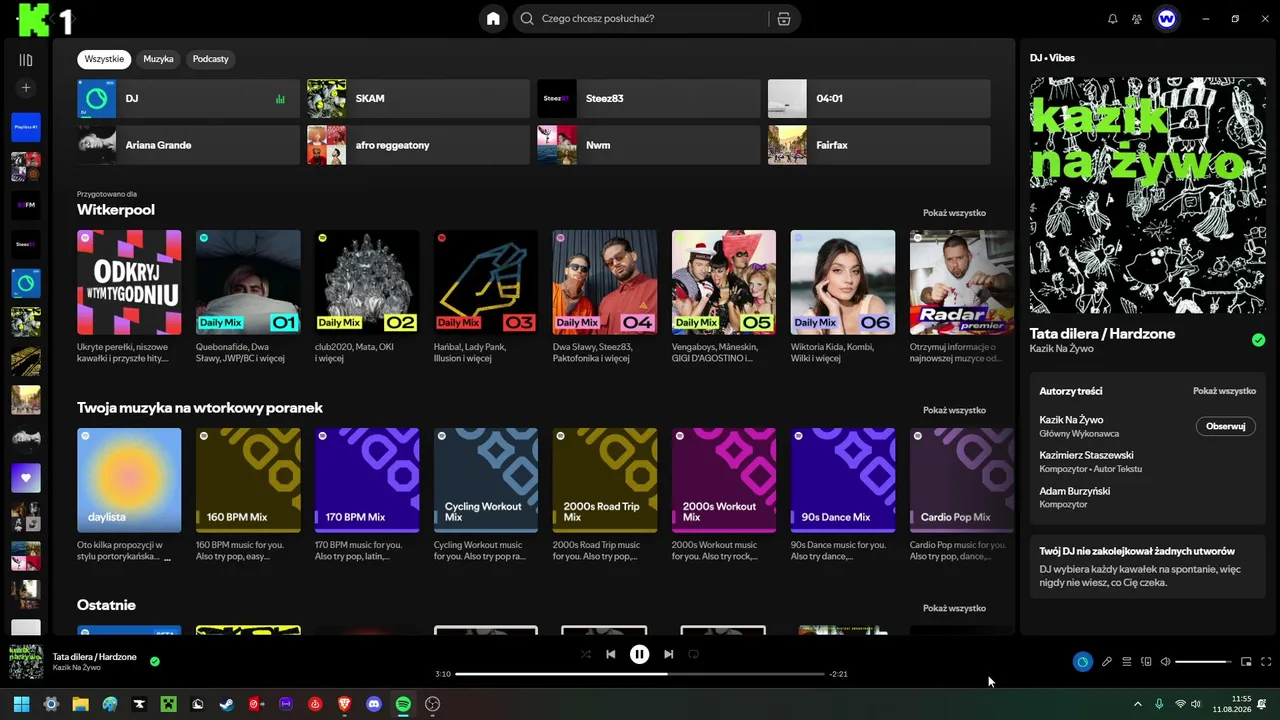1280x720 pixels.
Task: Click the song title Tata dilera / Hardzone in player bar
Action: pyautogui.click(x=95, y=657)
